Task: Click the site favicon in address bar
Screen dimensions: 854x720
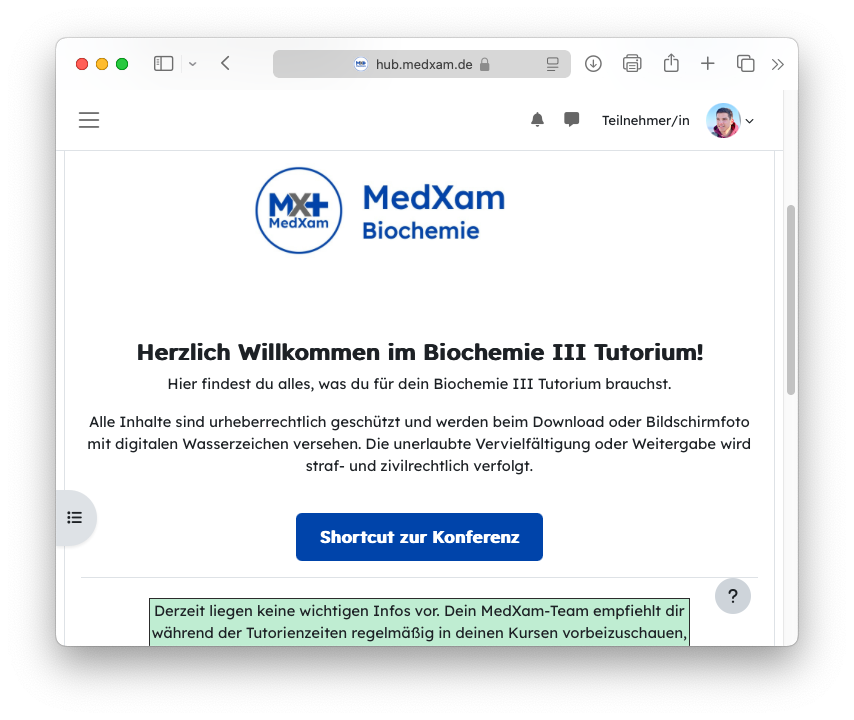Action: tap(361, 64)
